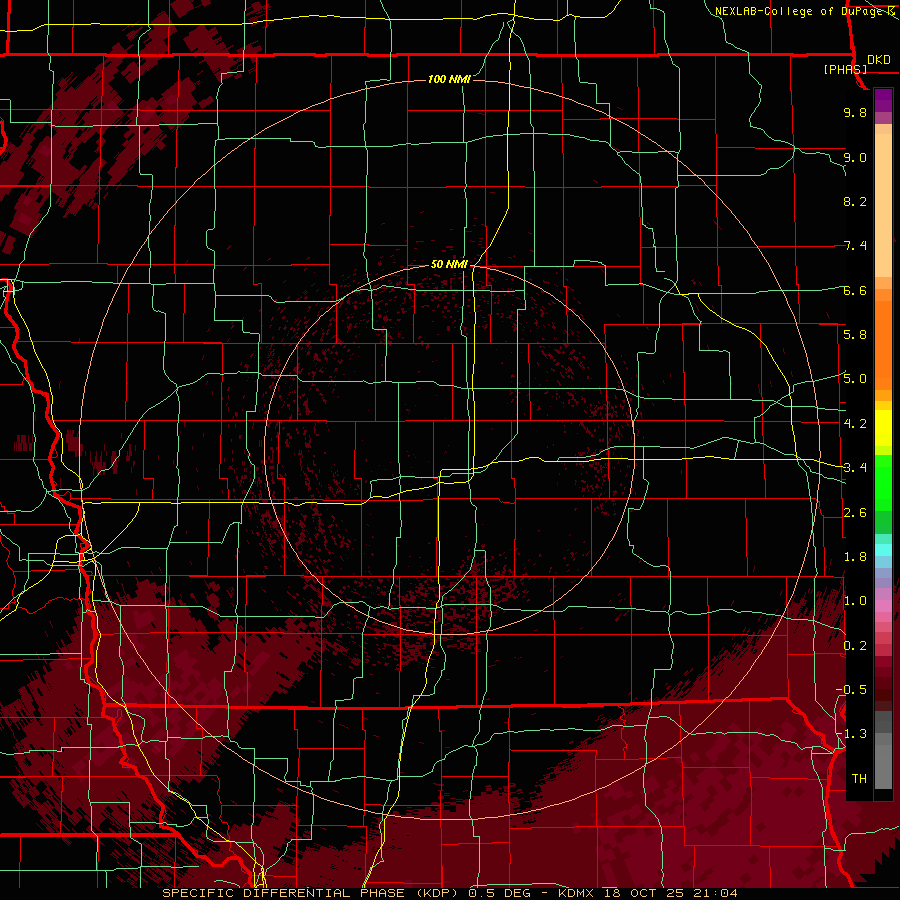This screenshot has height=900, width=900.
Task: Click the 0.2 value on the color scale
Action: (855, 645)
